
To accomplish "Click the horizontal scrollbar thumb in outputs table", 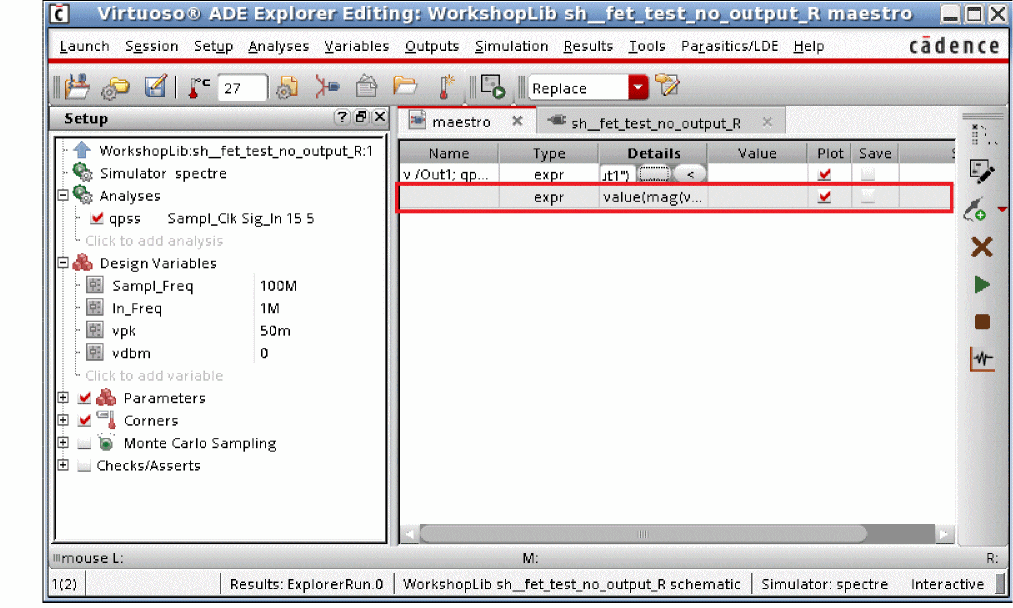I will pyautogui.click(x=643, y=534).
